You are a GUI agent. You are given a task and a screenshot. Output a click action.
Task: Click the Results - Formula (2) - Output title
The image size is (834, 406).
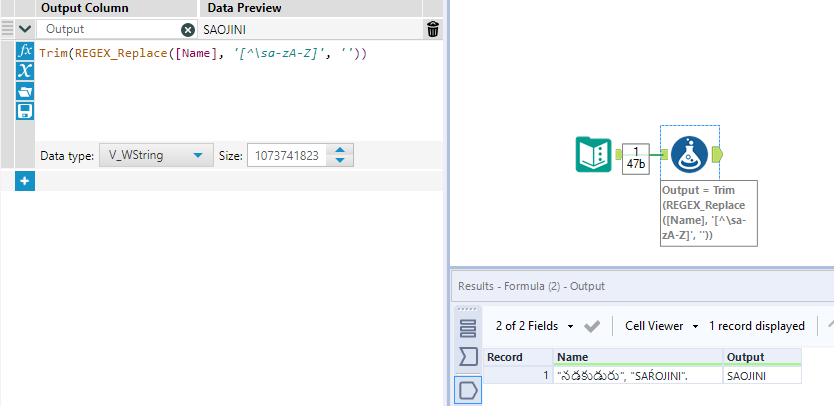point(531,286)
